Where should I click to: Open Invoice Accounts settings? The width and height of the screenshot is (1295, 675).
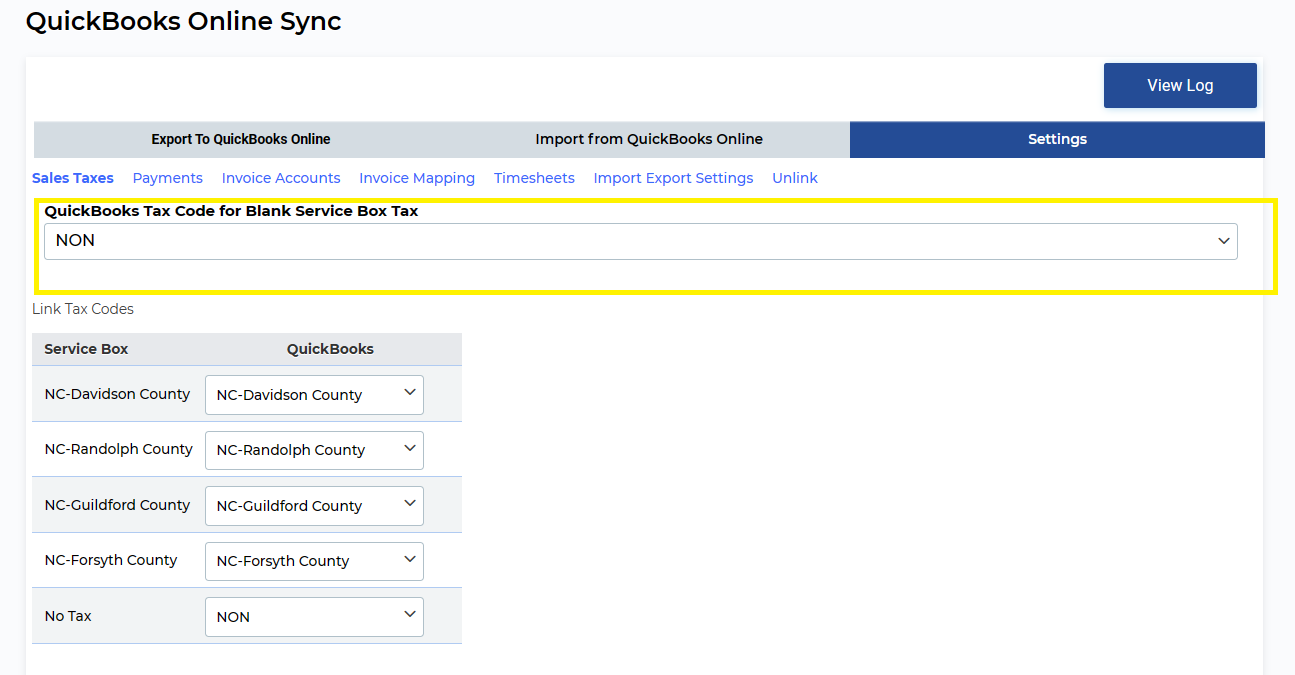(x=281, y=178)
